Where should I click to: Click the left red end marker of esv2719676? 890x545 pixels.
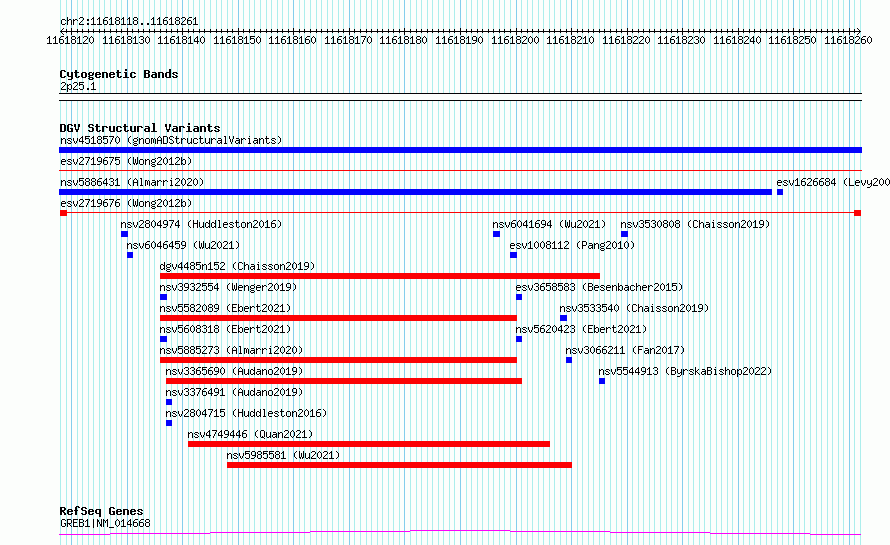click(x=64, y=213)
